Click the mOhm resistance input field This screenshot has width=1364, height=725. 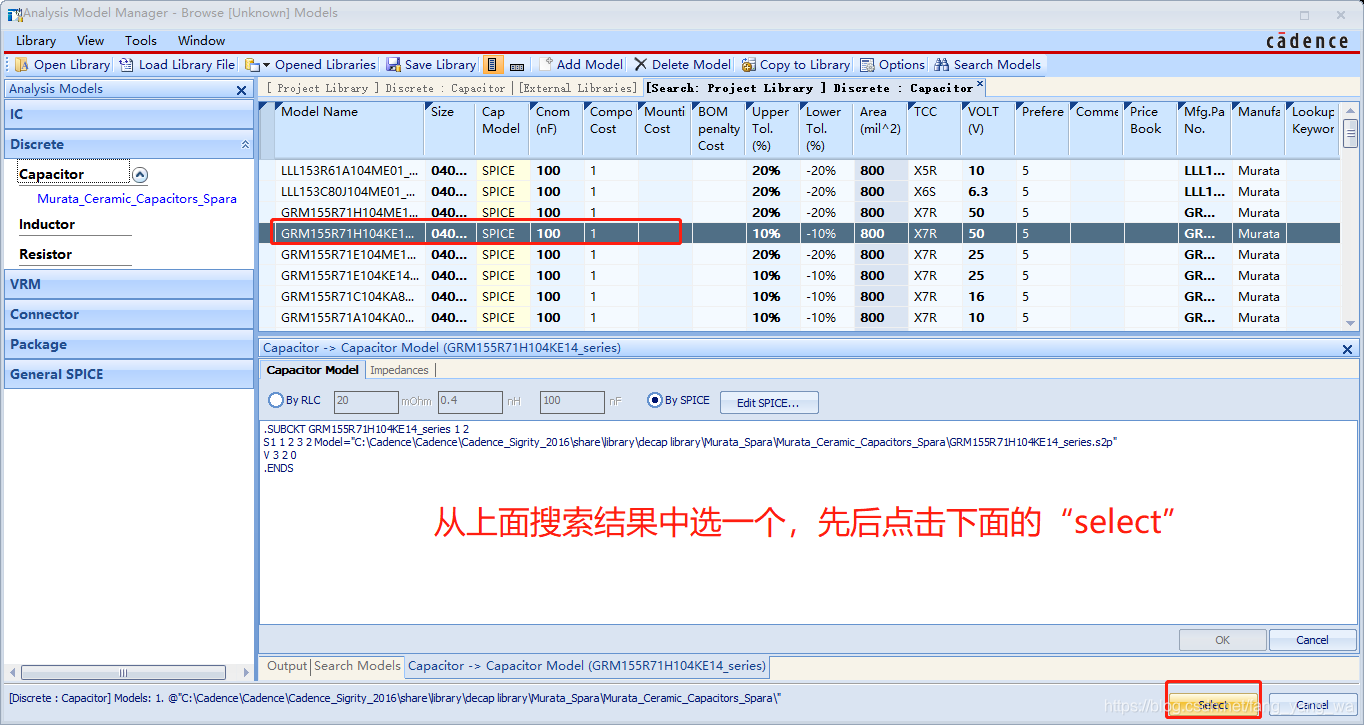[x=365, y=401]
